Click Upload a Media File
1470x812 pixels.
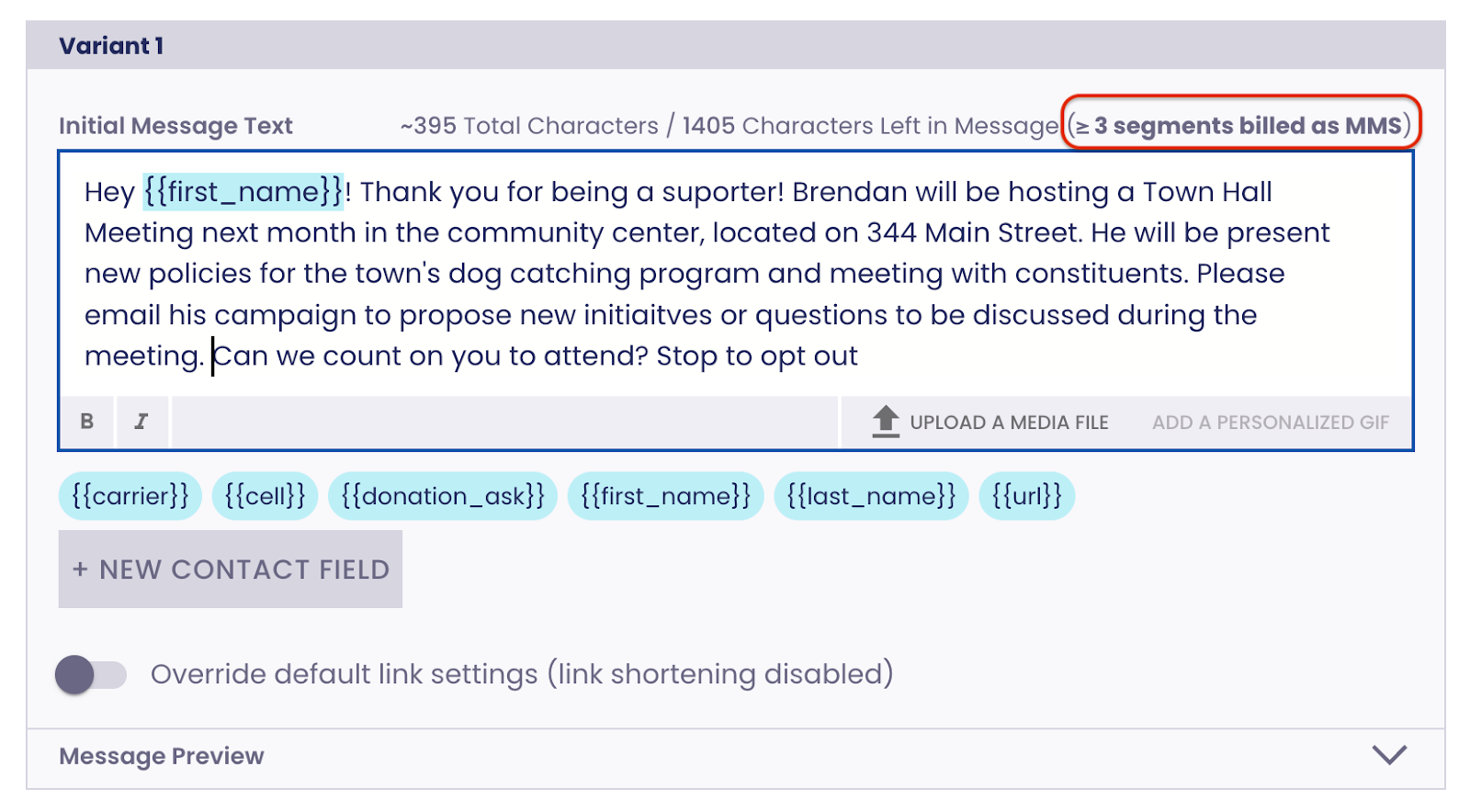tap(1008, 423)
